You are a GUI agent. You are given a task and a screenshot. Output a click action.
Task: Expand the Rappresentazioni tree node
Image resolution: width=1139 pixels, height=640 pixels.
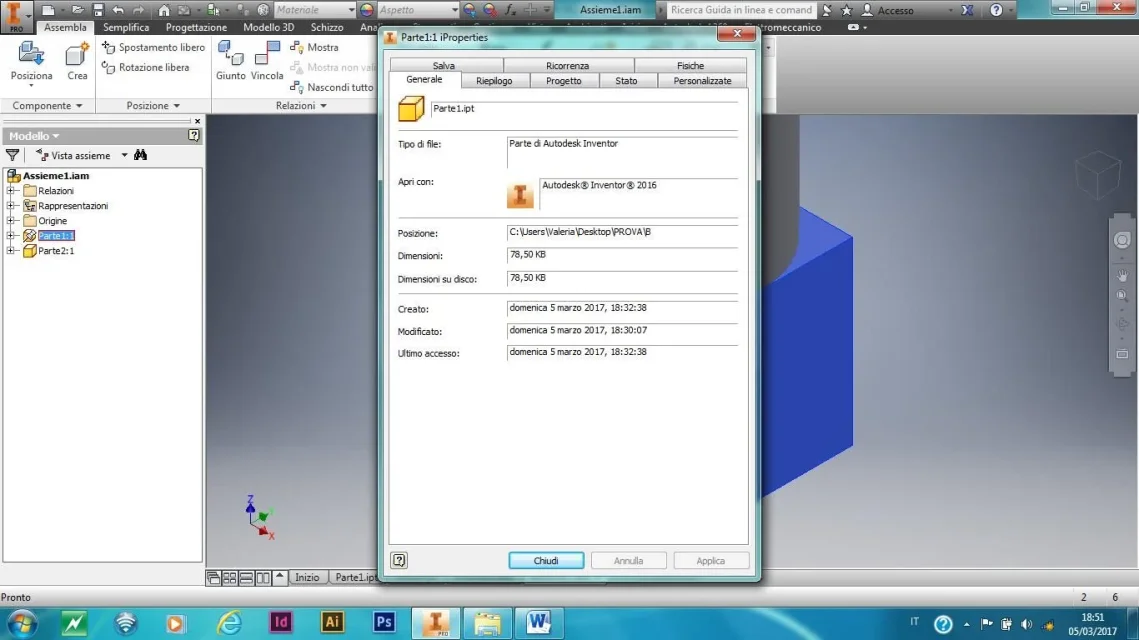(x=11, y=206)
